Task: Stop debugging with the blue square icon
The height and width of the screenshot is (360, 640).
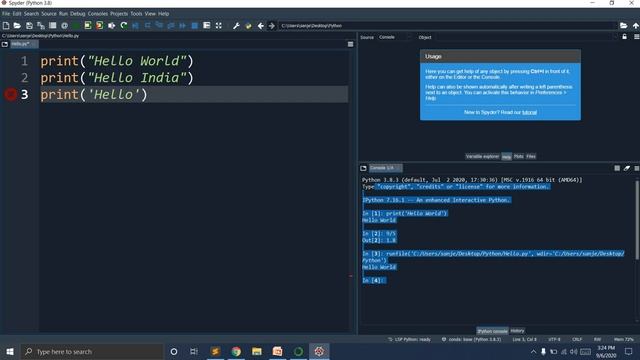Action: pyautogui.click(x=195, y=26)
